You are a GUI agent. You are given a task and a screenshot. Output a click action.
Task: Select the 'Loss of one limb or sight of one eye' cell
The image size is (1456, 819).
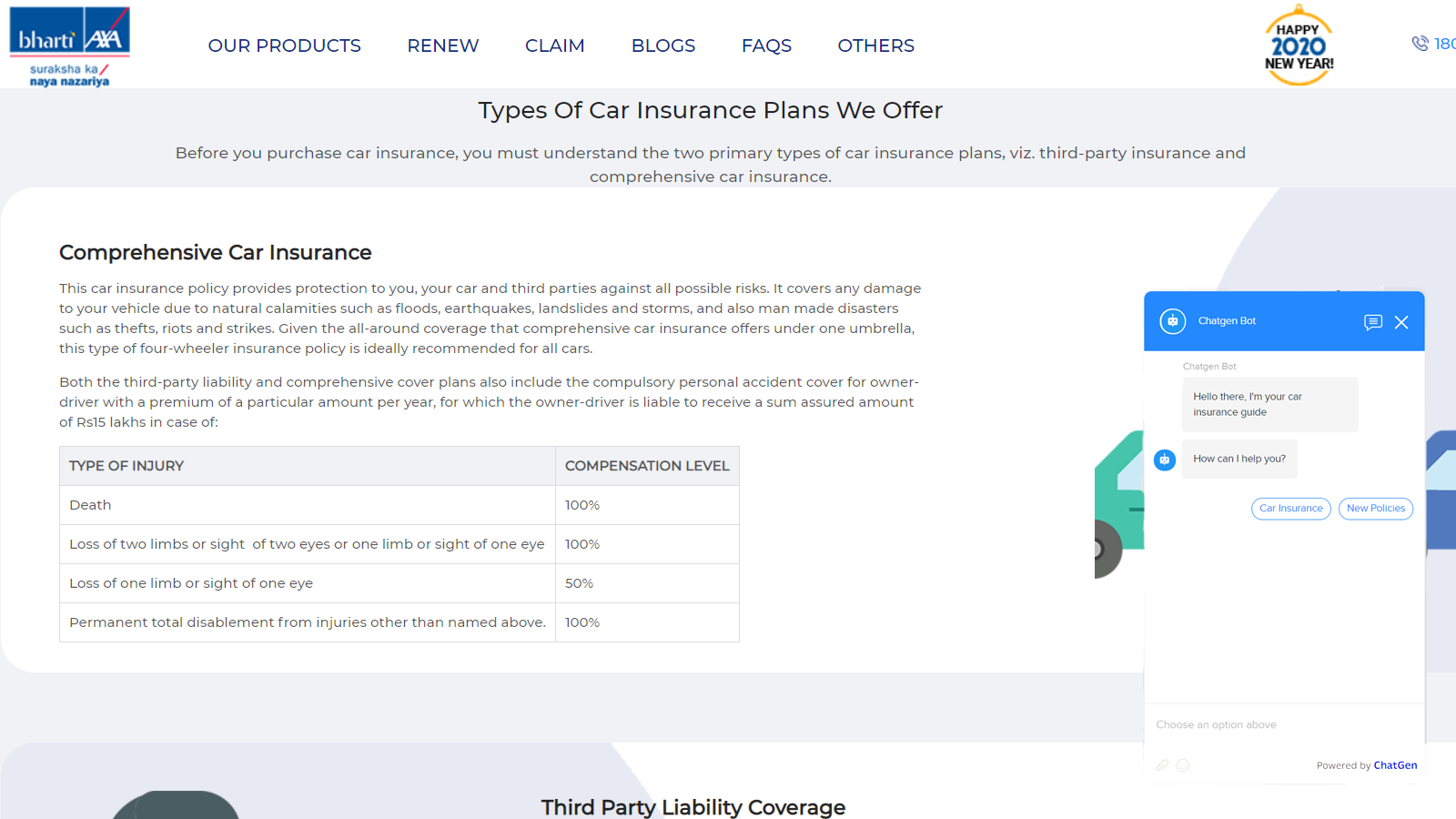click(308, 583)
